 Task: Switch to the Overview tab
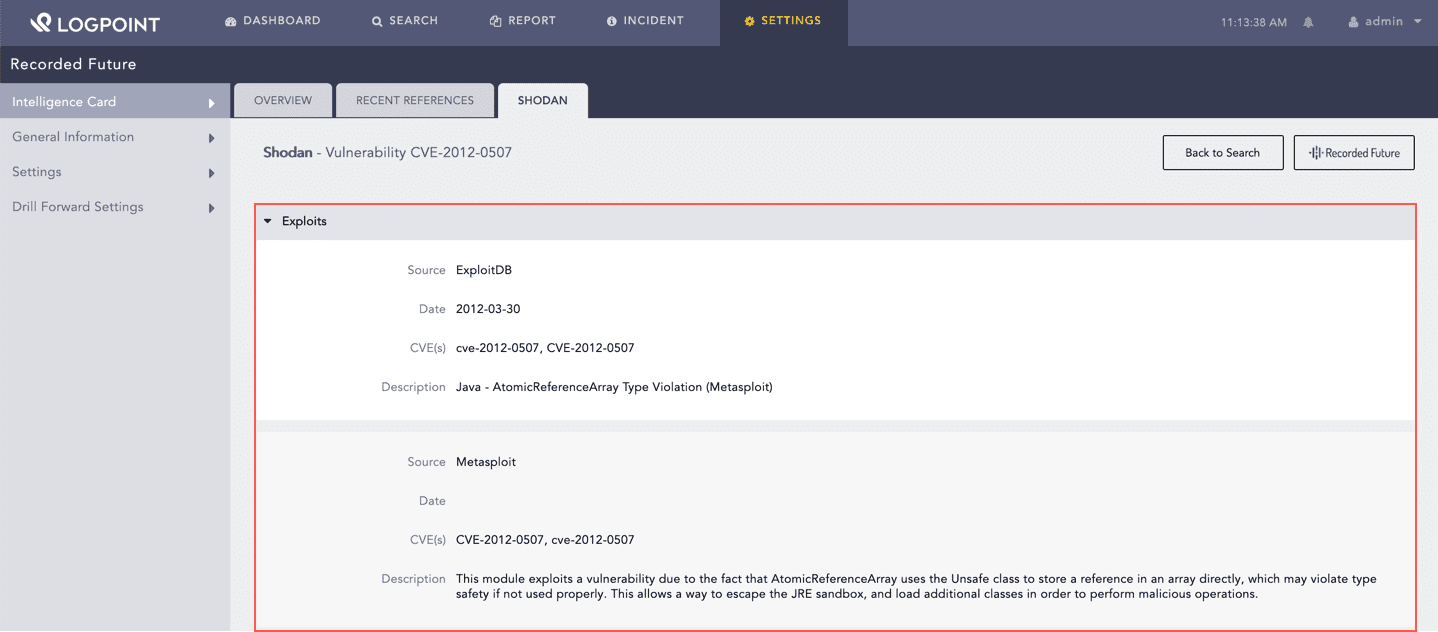point(283,101)
